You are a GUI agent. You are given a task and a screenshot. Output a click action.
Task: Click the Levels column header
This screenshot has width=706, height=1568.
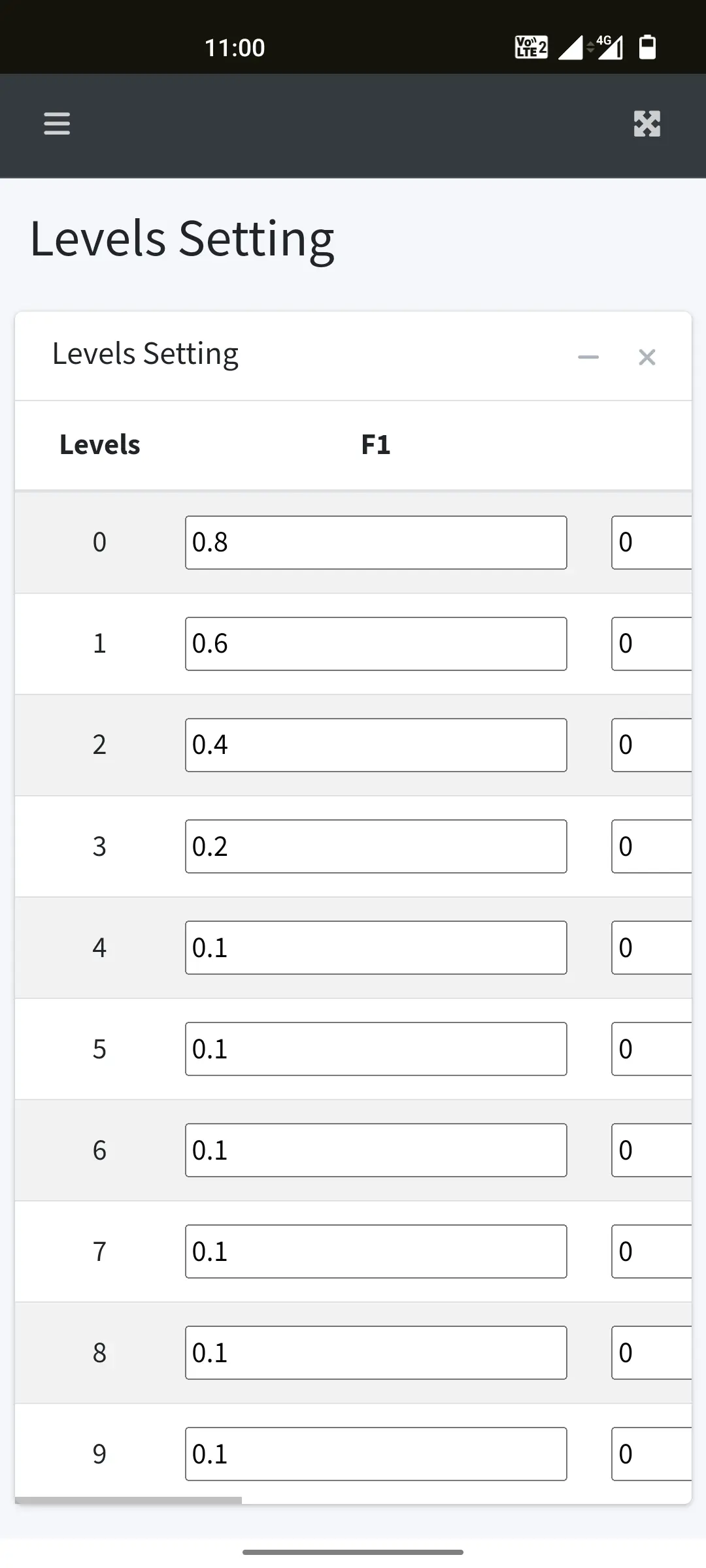pyautogui.click(x=100, y=445)
